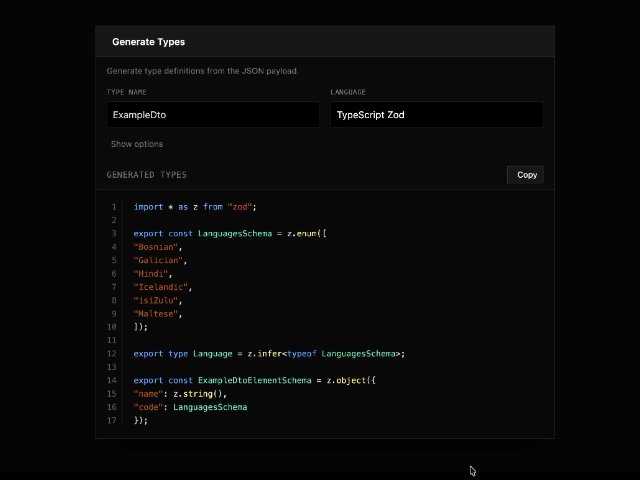Click the "Icelandic" string in code
Image resolution: width=640 pixels, height=480 pixels.
[x=161, y=287]
